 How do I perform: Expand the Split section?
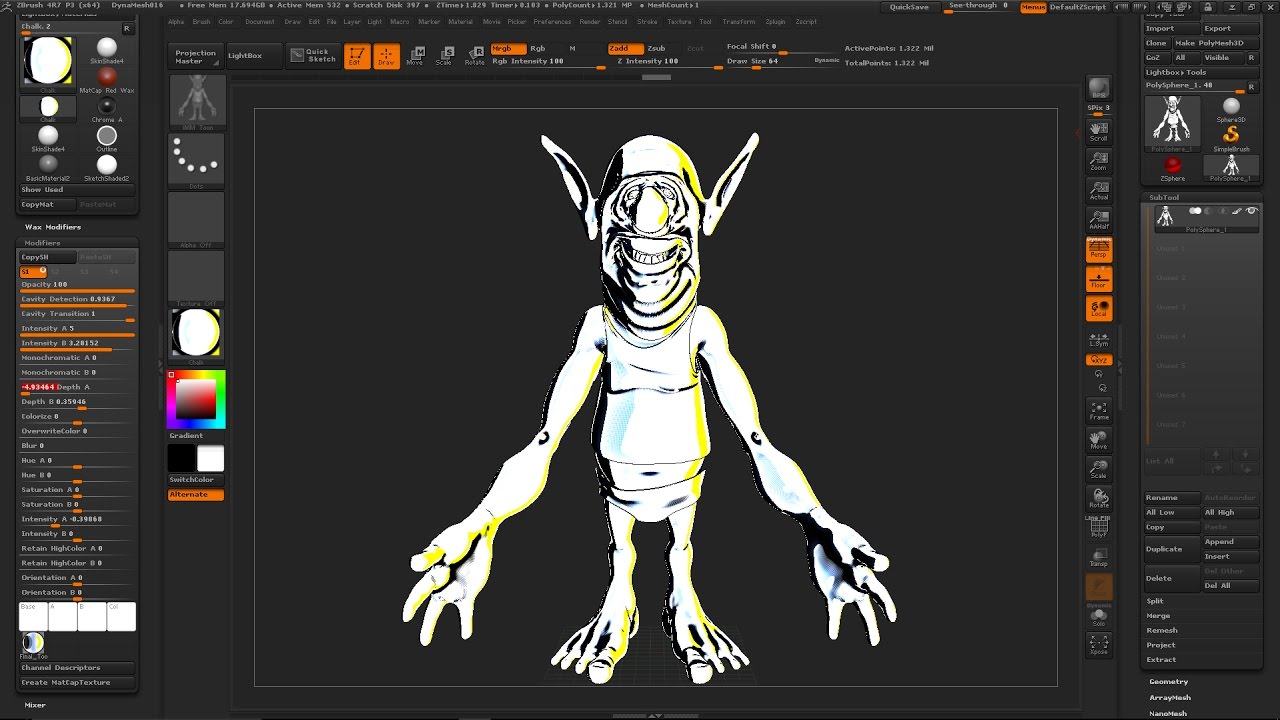[1155, 601]
